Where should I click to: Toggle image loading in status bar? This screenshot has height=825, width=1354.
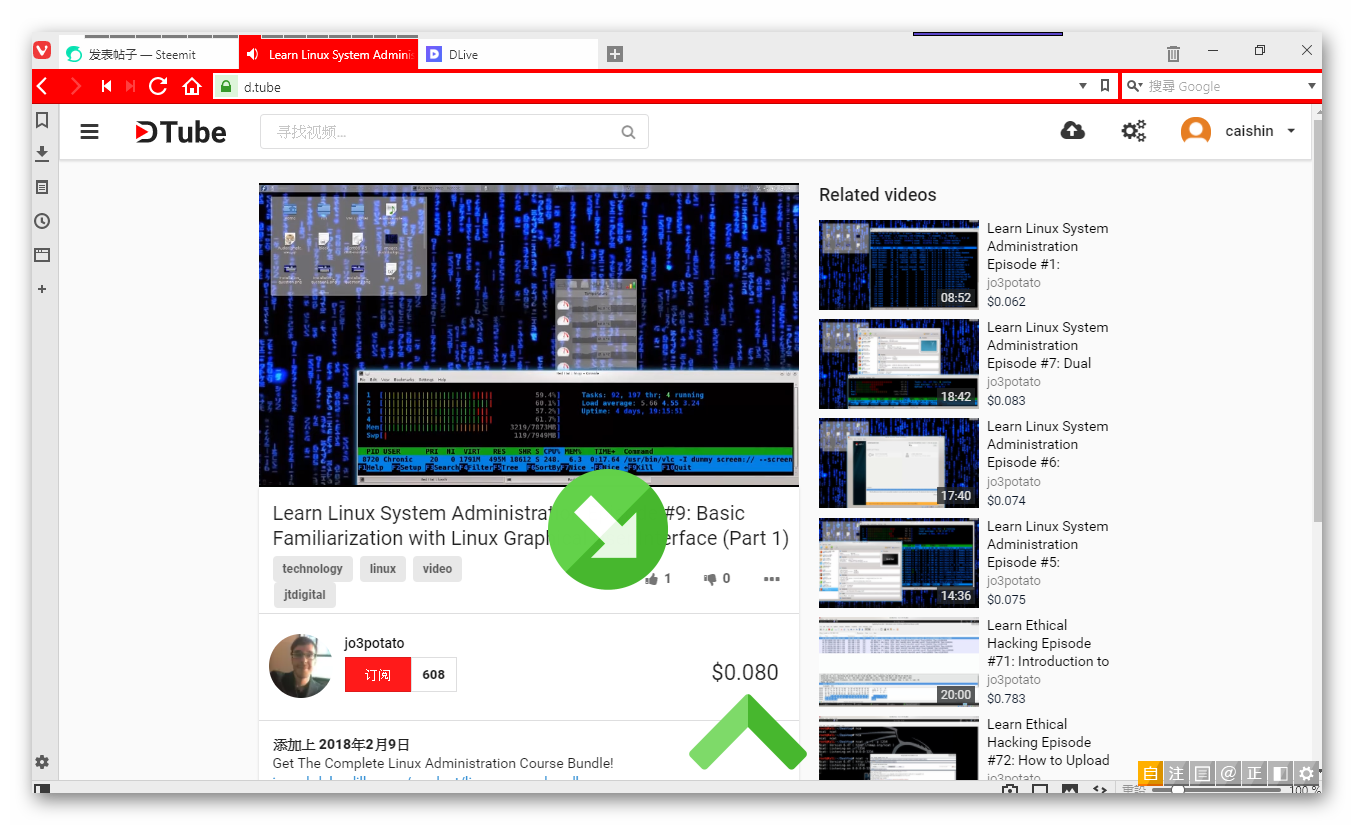(x=1070, y=790)
